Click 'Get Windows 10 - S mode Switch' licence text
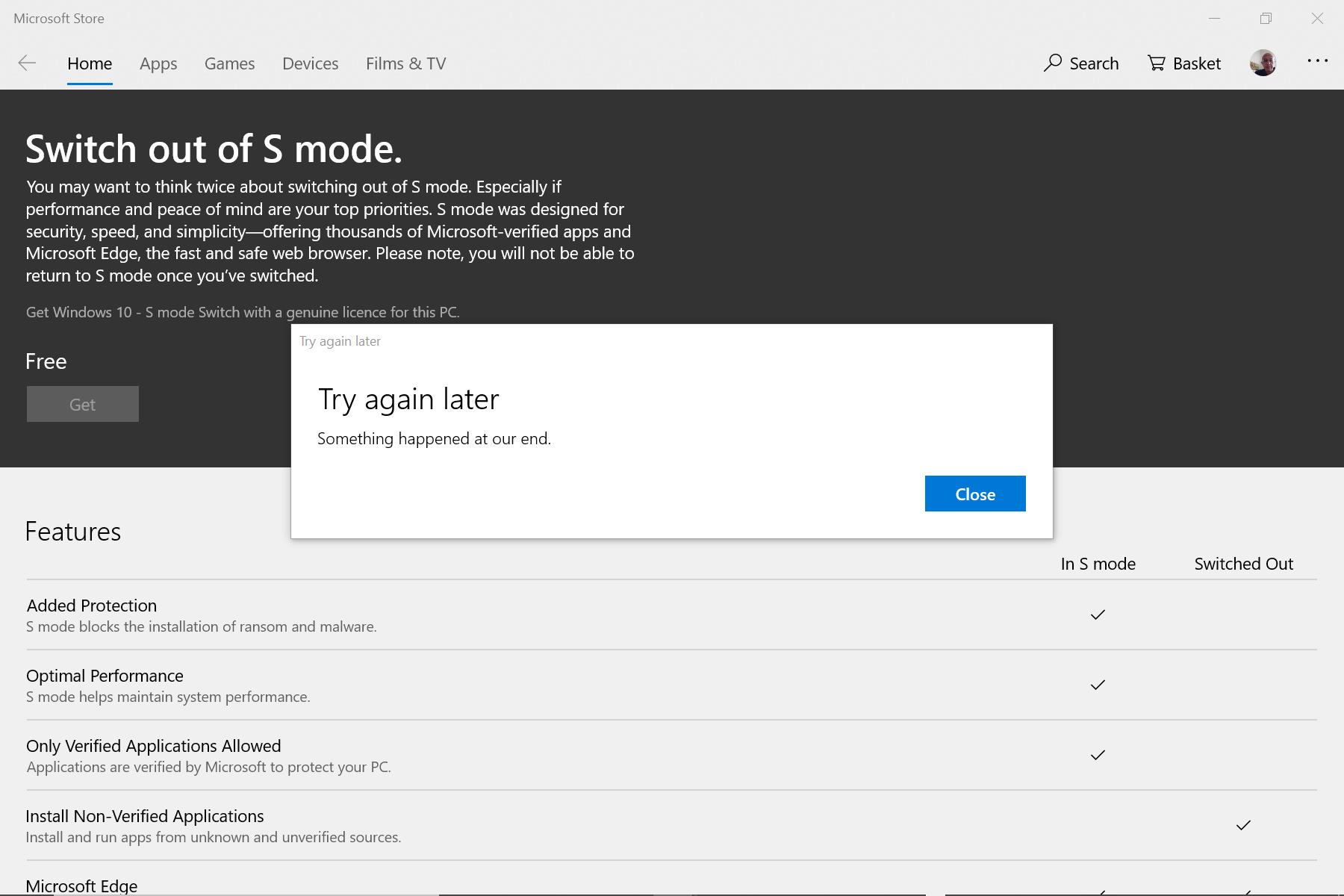The width and height of the screenshot is (1344, 896). 243,312
